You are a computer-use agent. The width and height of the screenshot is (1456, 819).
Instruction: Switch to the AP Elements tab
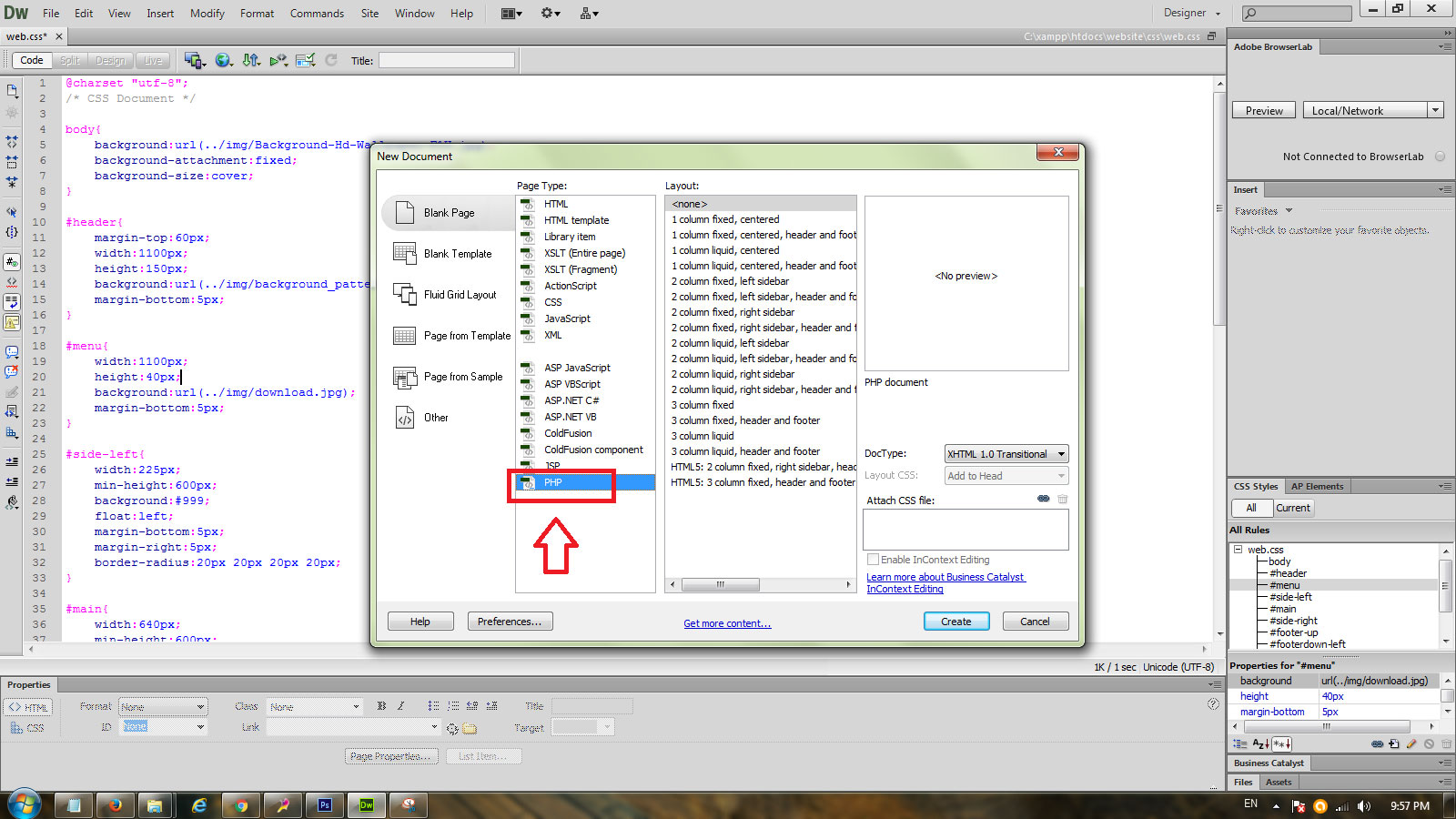click(1317, 486)
